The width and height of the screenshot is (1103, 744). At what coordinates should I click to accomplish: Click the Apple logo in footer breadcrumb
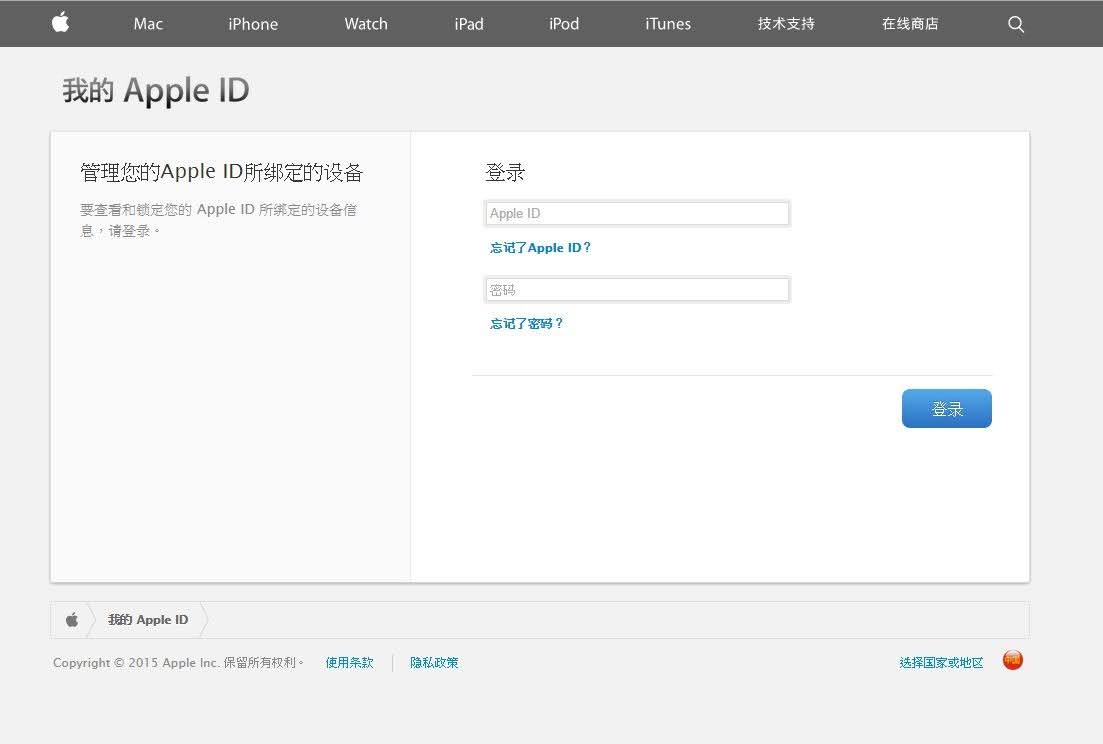click(x=72, y=620)
